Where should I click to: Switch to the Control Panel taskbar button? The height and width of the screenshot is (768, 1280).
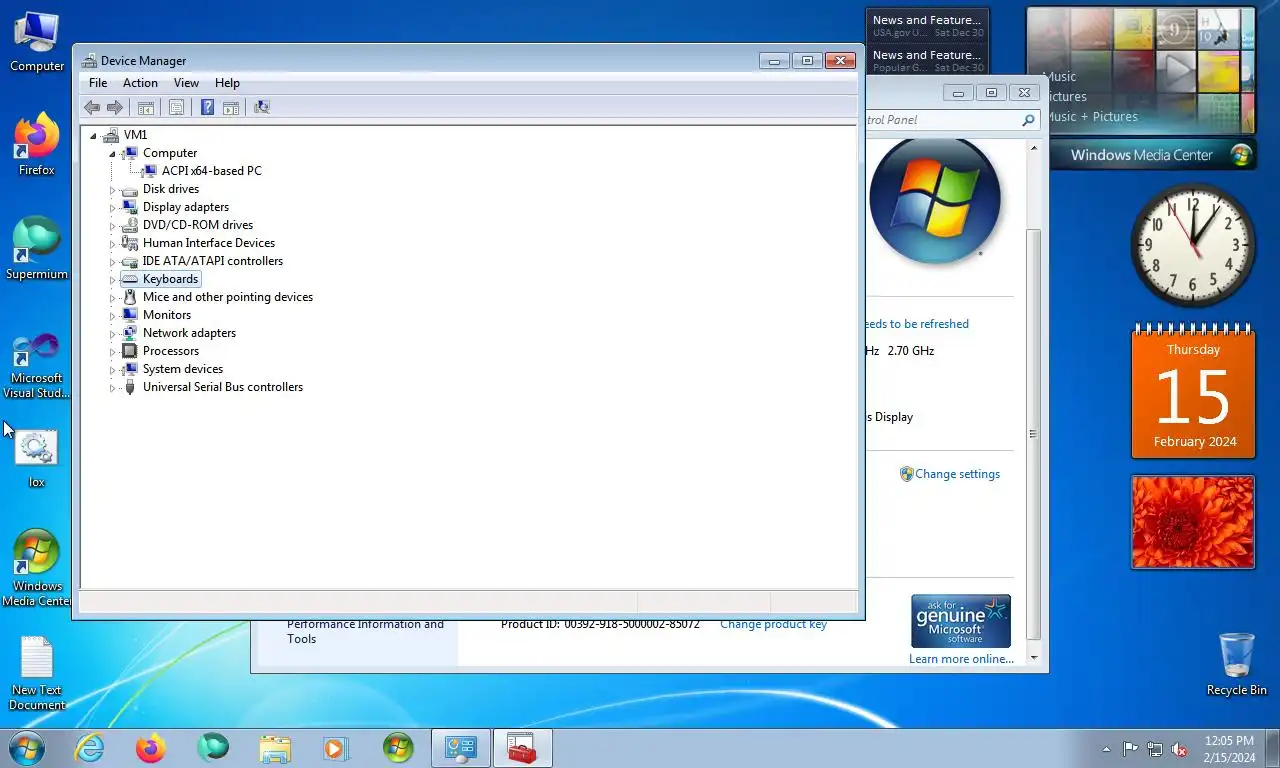click(461, 748)
